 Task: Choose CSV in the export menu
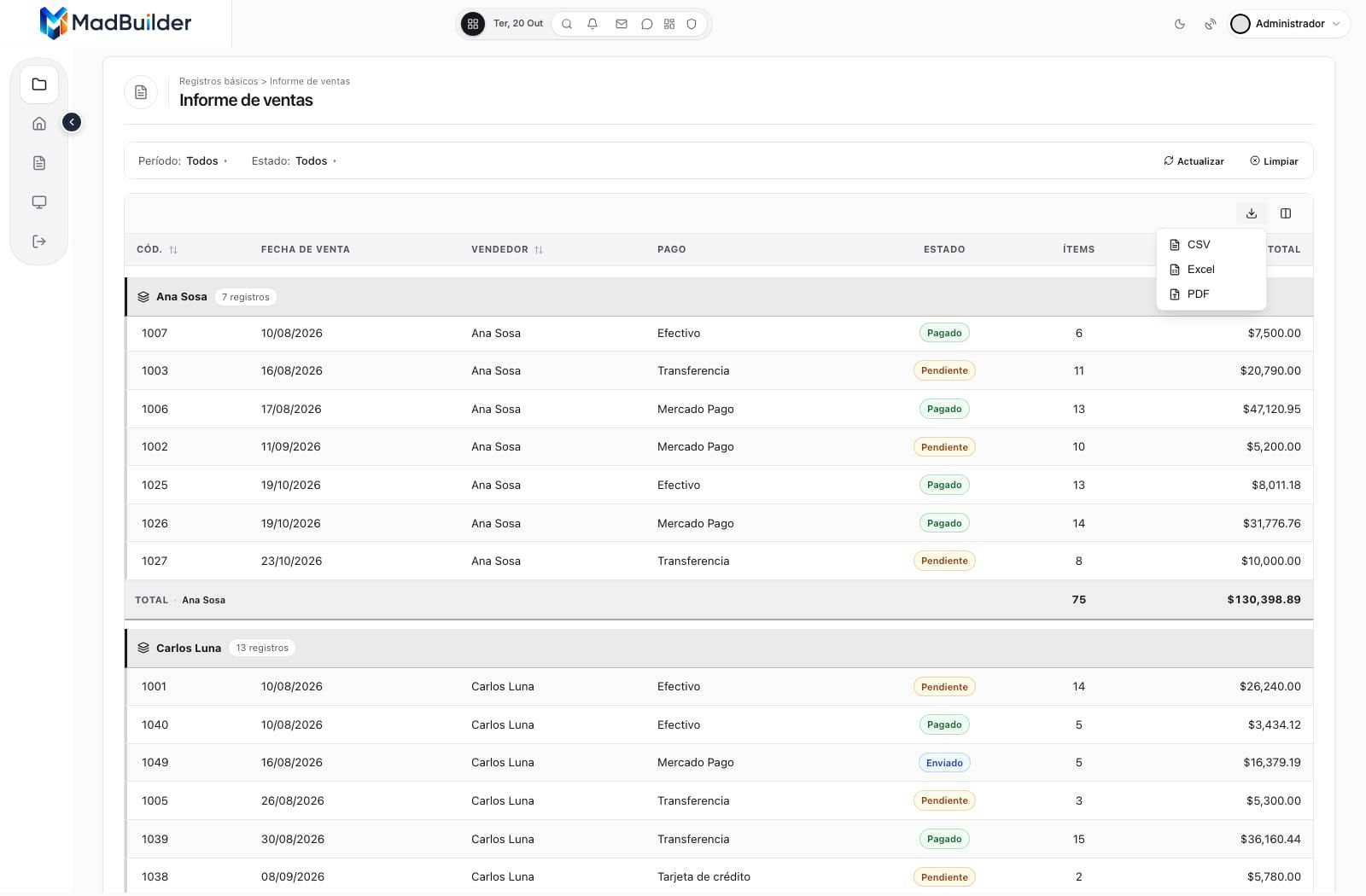[x=1211, y=244]
